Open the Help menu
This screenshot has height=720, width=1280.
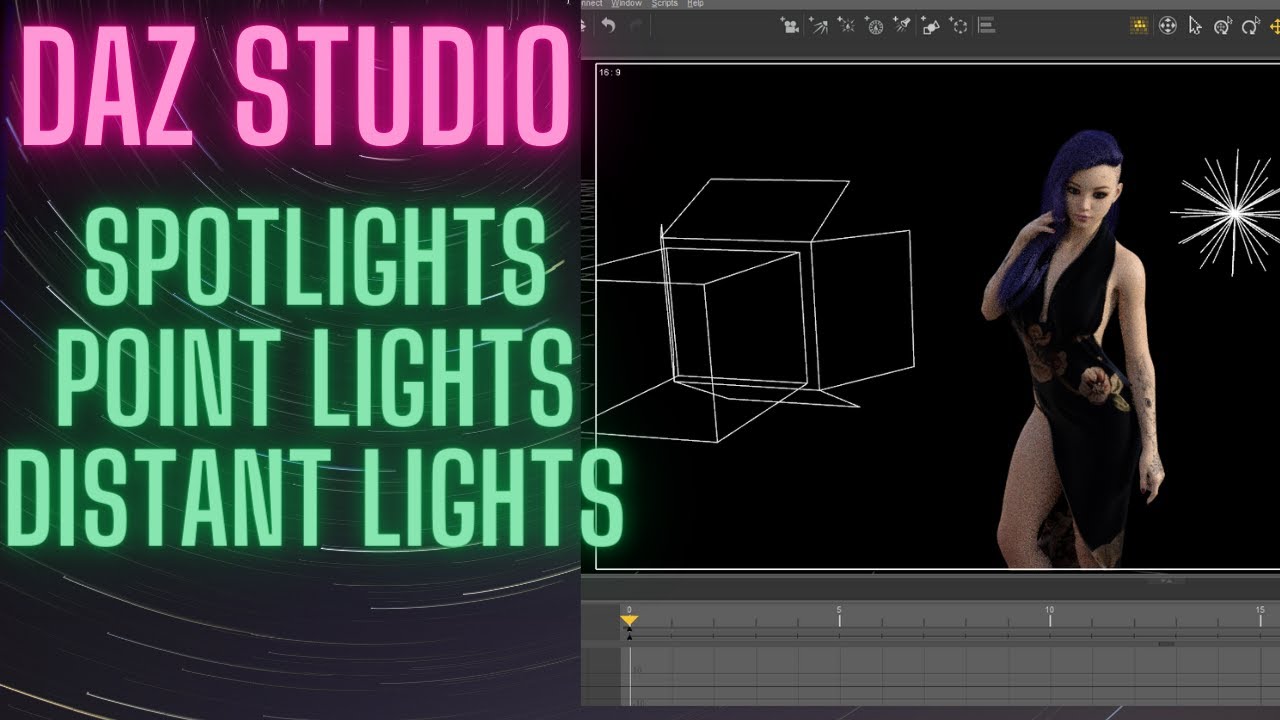[695, 3]
